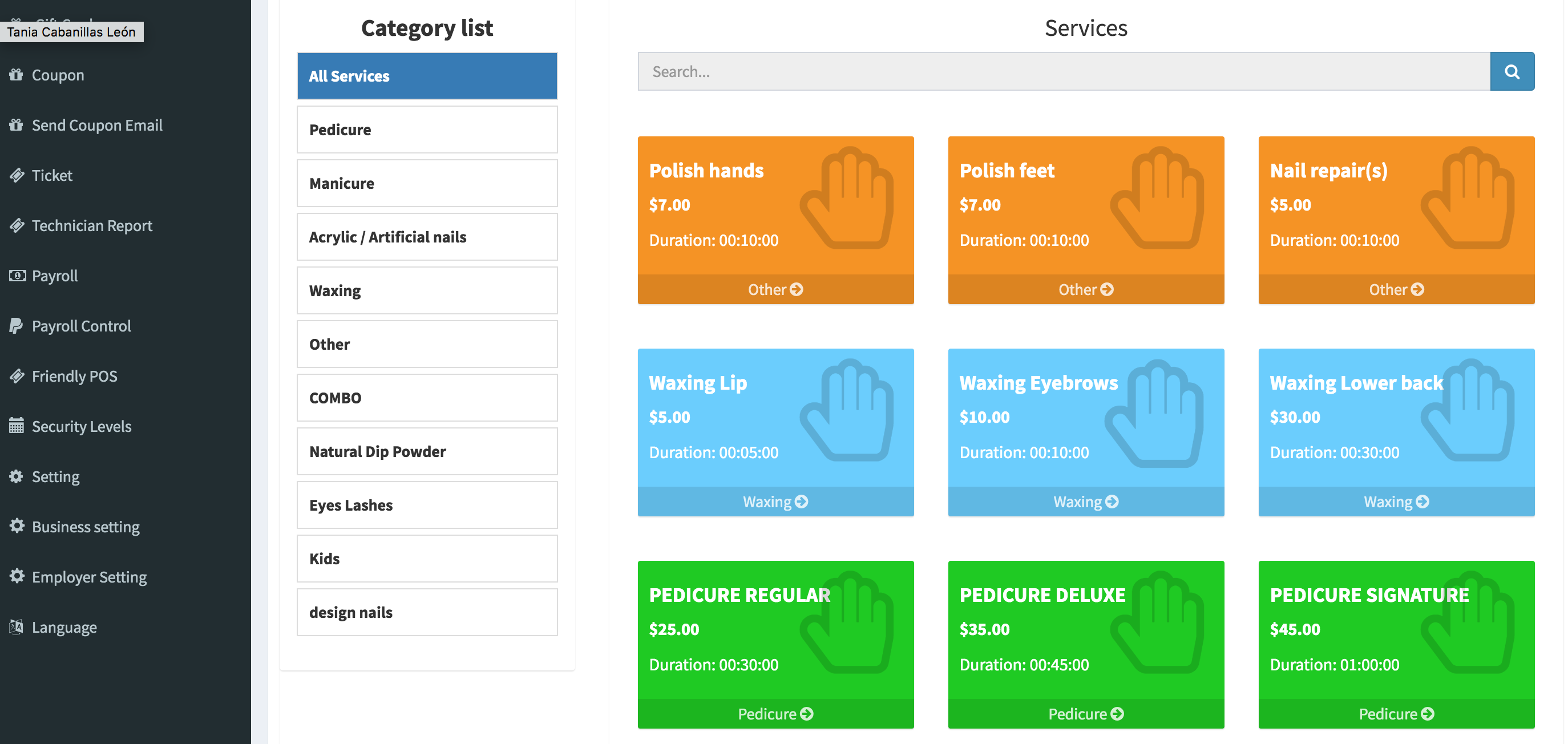Open the Business setting menu entry
1568x744 pixels.
tap(85, 526)
